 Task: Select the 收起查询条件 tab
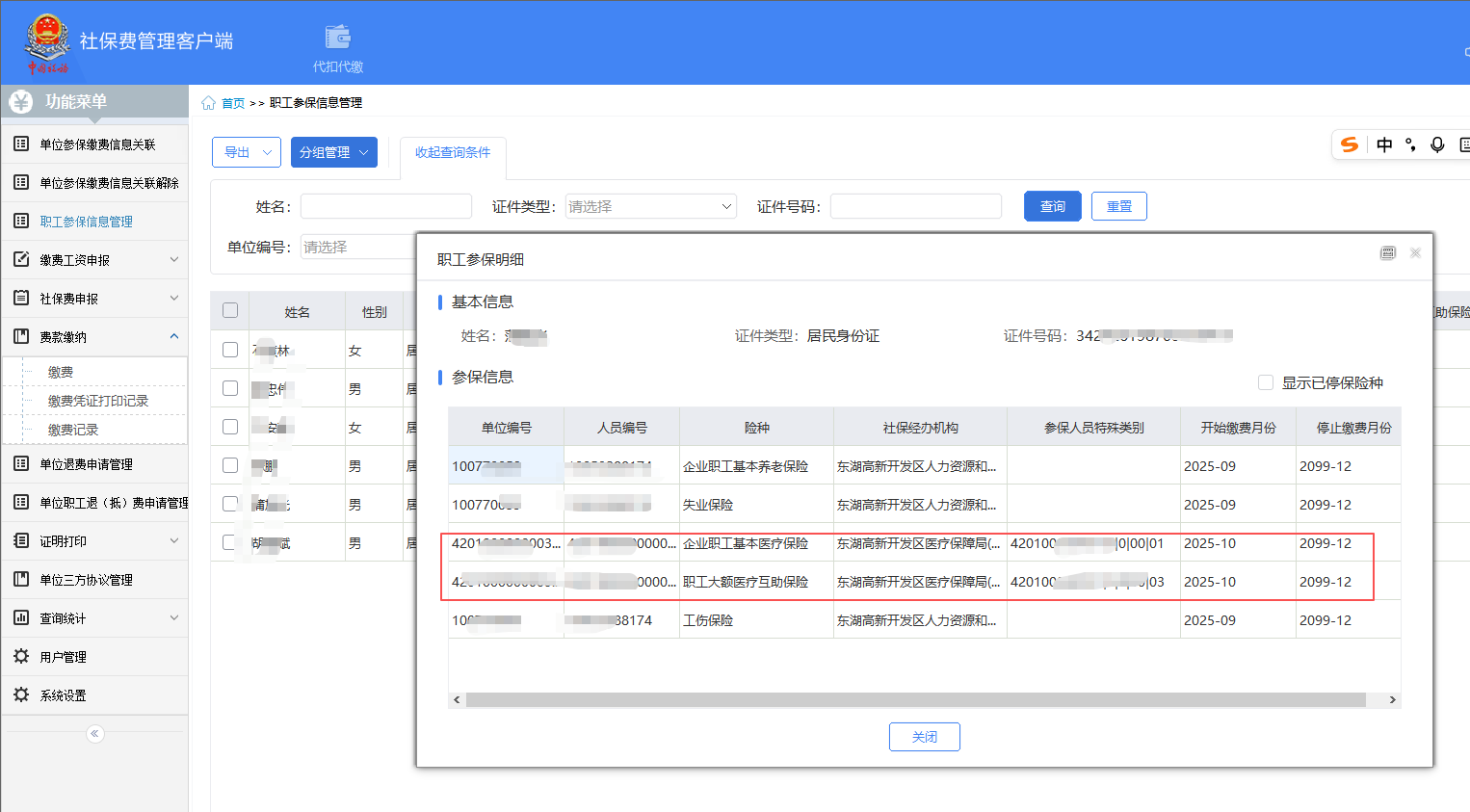pyautogui.click(x=453, y=152)
